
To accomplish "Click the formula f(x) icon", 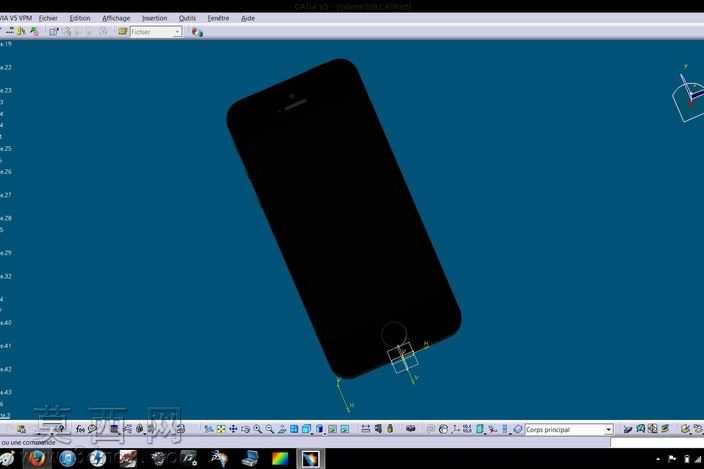I will [80, 429].
